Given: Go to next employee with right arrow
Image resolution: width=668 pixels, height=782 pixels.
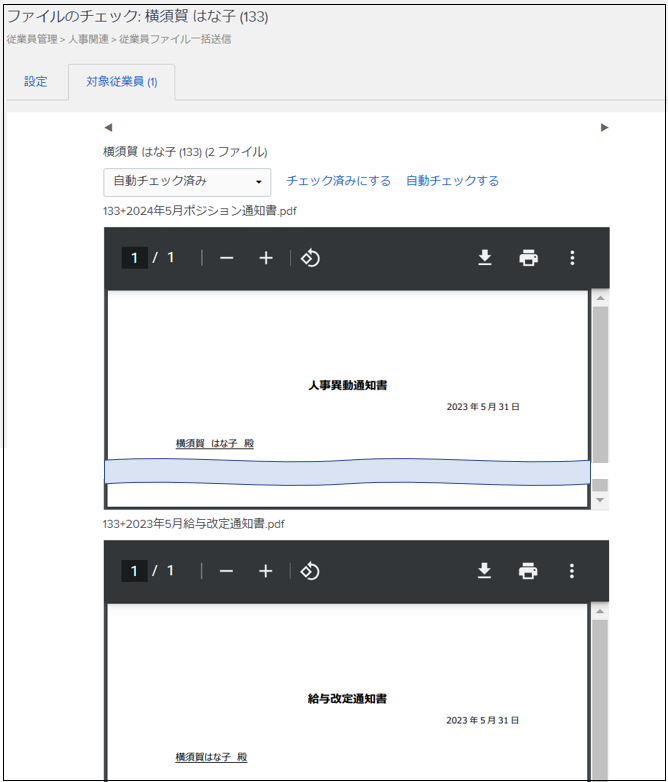Looking at the screenshot, I should coord(604,128).
